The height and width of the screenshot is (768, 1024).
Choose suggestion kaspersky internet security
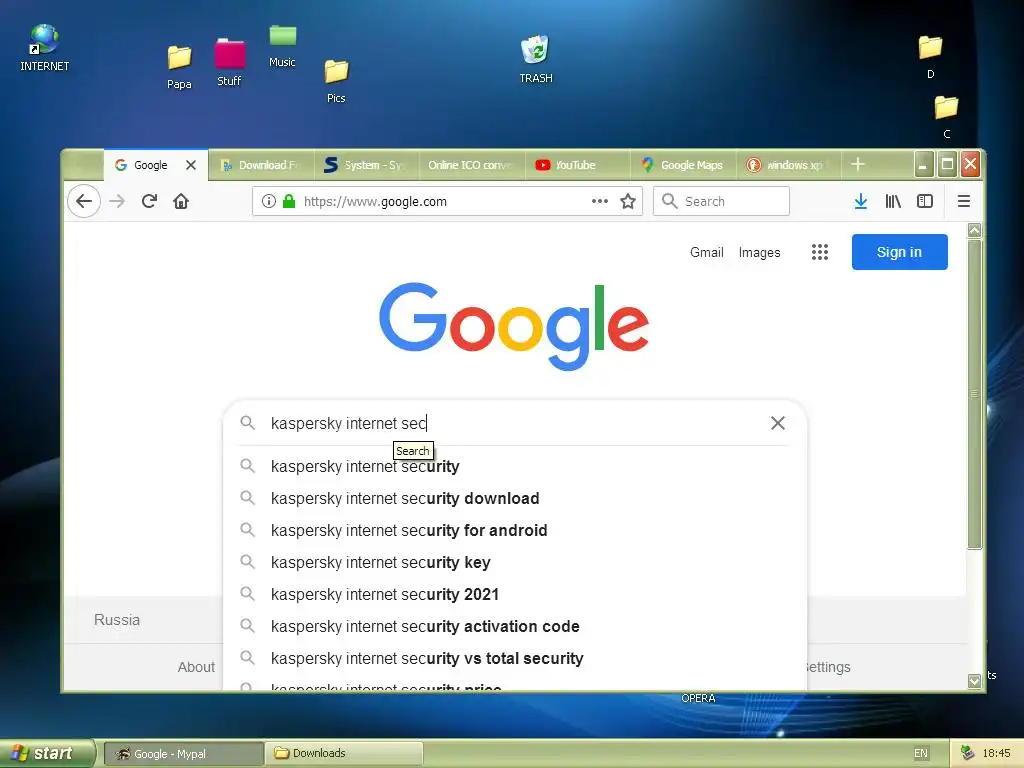click(x=515, y=466)
